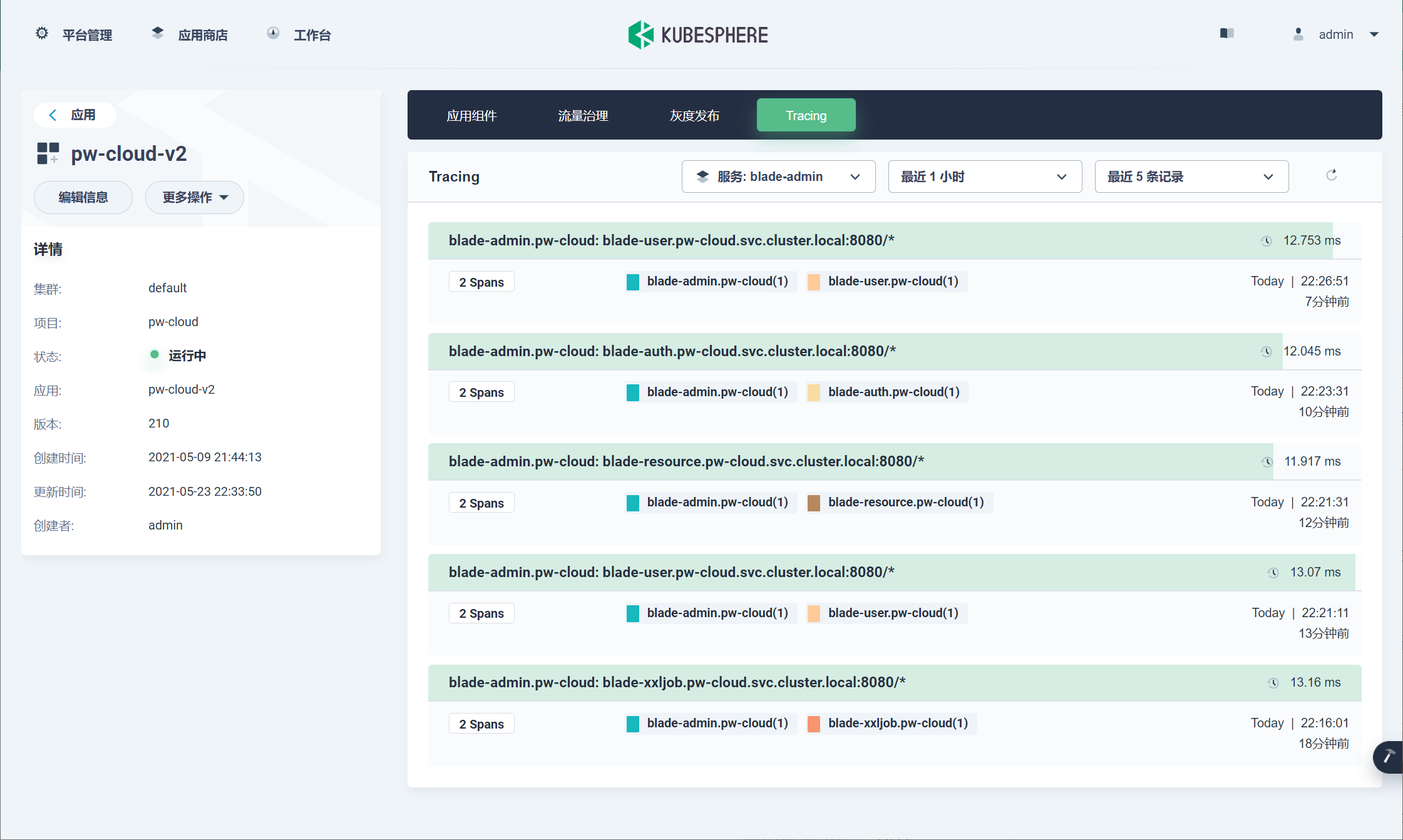
Task: Go back to 应用 list
Action: [75, 115]
